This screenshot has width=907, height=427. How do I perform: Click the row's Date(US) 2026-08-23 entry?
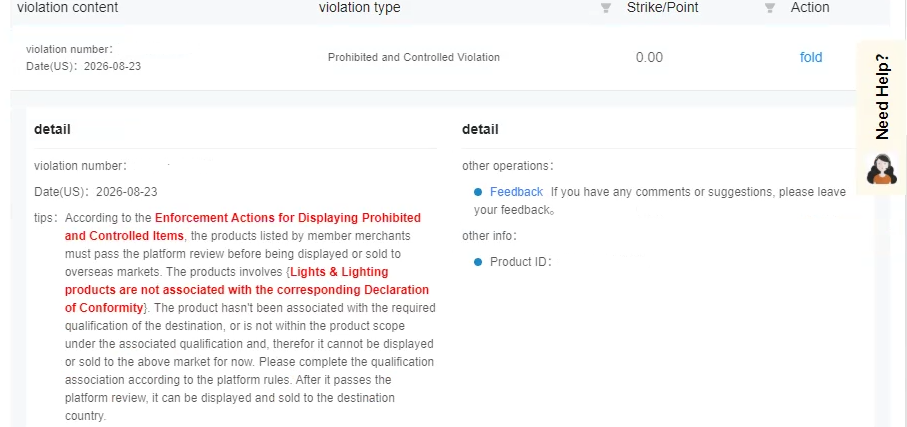tap(83, 67)
